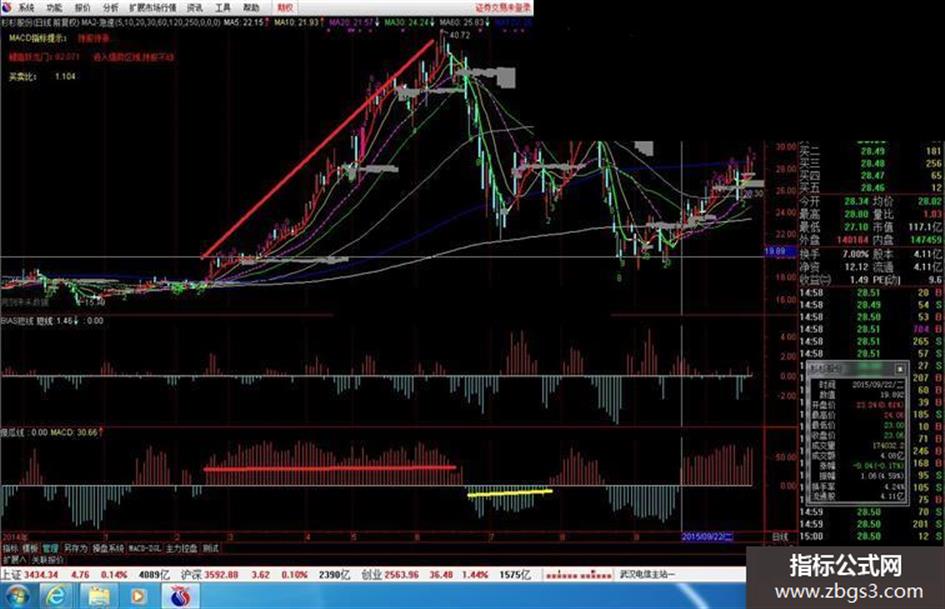Click the 买卖比 1.104 label
The width and height of the screenshot is (945, 609).
42,77
